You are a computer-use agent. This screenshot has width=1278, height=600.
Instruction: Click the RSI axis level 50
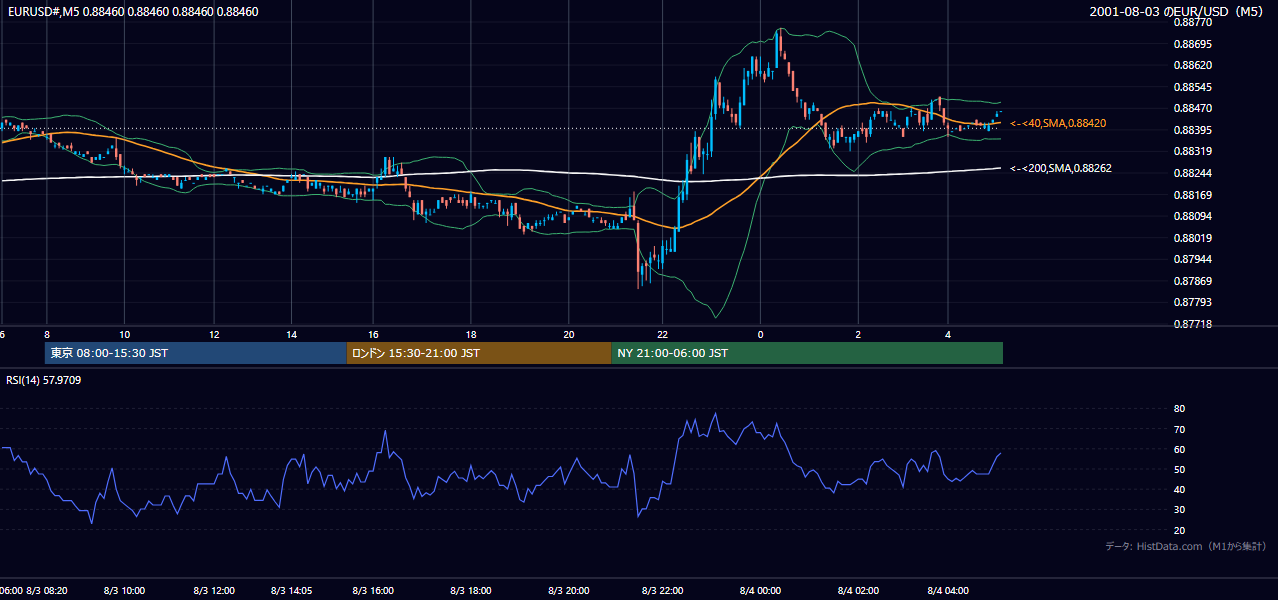click(x=1179, y=469)
